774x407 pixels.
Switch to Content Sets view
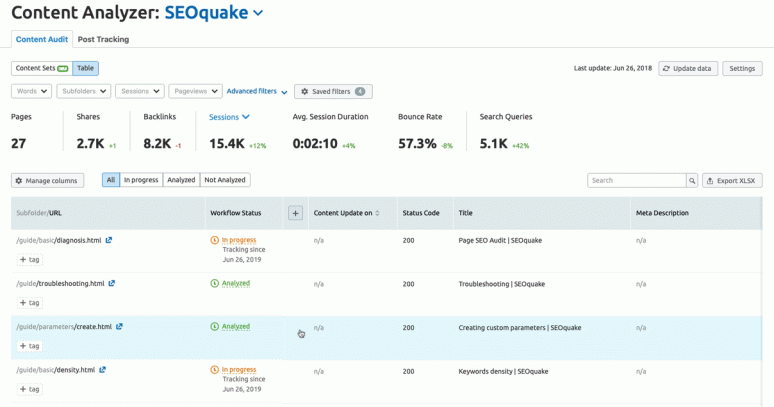point(42,68)
